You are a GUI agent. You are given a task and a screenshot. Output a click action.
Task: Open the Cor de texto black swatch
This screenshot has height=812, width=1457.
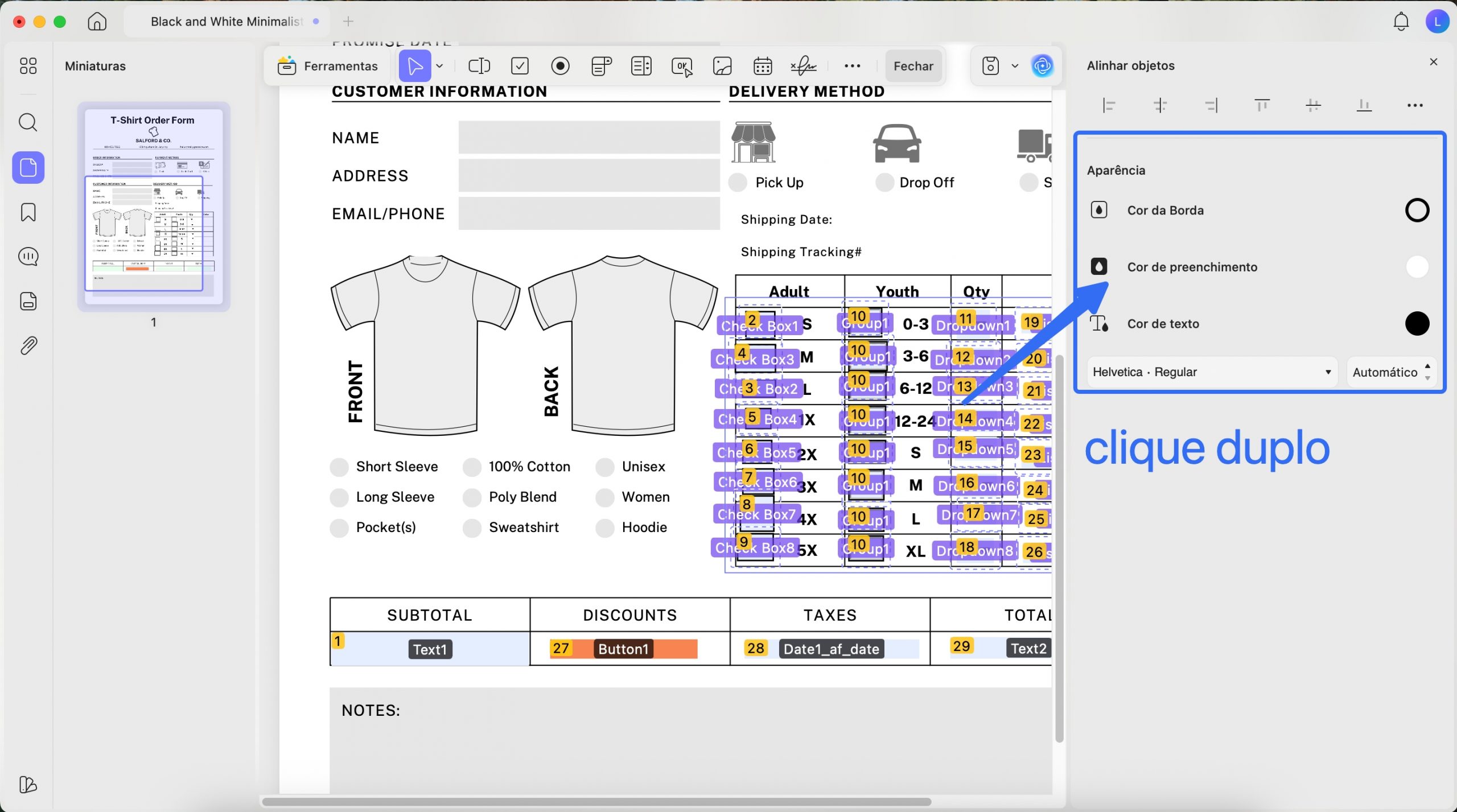(x=1417, y=324)
